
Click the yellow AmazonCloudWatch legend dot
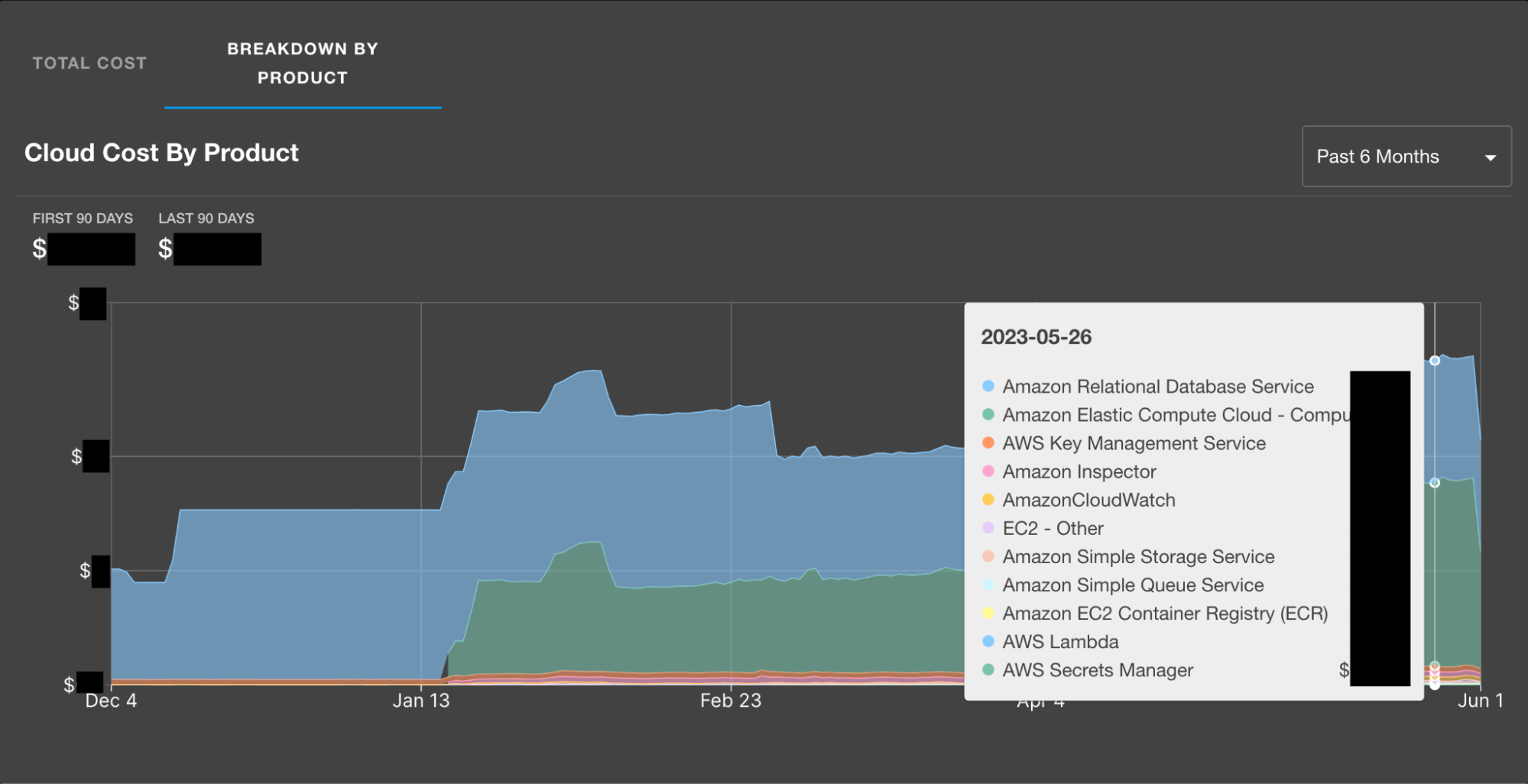coord(988,500)
